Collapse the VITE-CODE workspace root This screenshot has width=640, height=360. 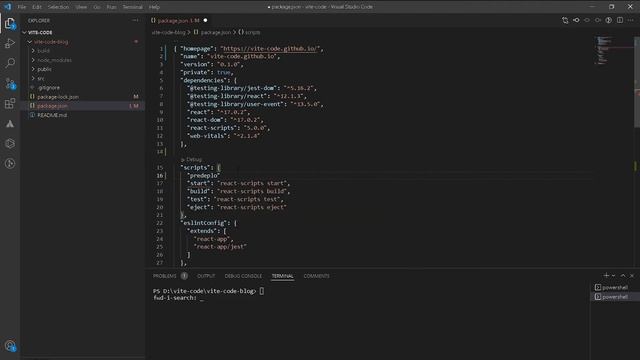24,32
